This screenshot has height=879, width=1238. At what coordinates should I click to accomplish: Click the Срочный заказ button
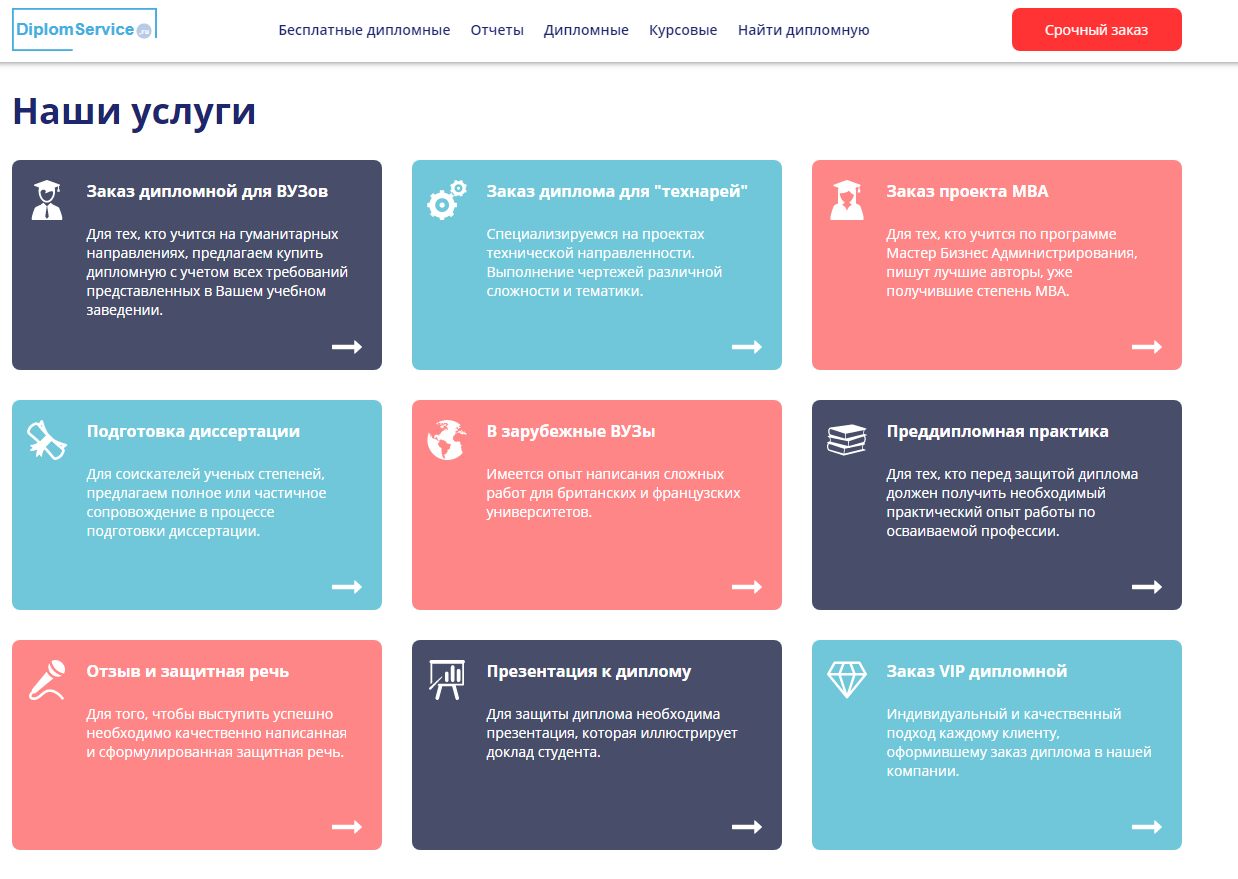1097,30
